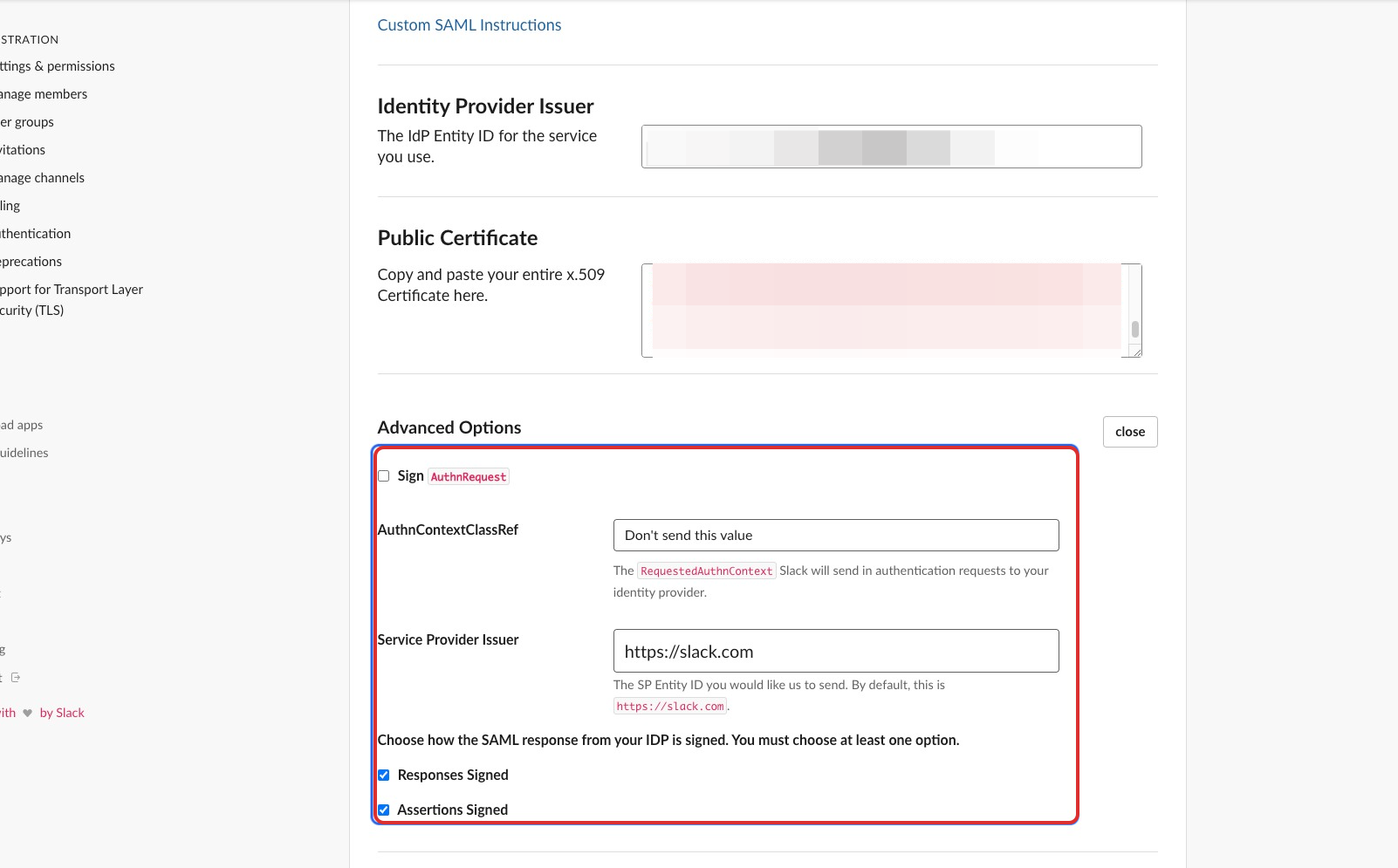Click the Service Provider Issuer field
The image size is (1398, 868).
[836, 651]
